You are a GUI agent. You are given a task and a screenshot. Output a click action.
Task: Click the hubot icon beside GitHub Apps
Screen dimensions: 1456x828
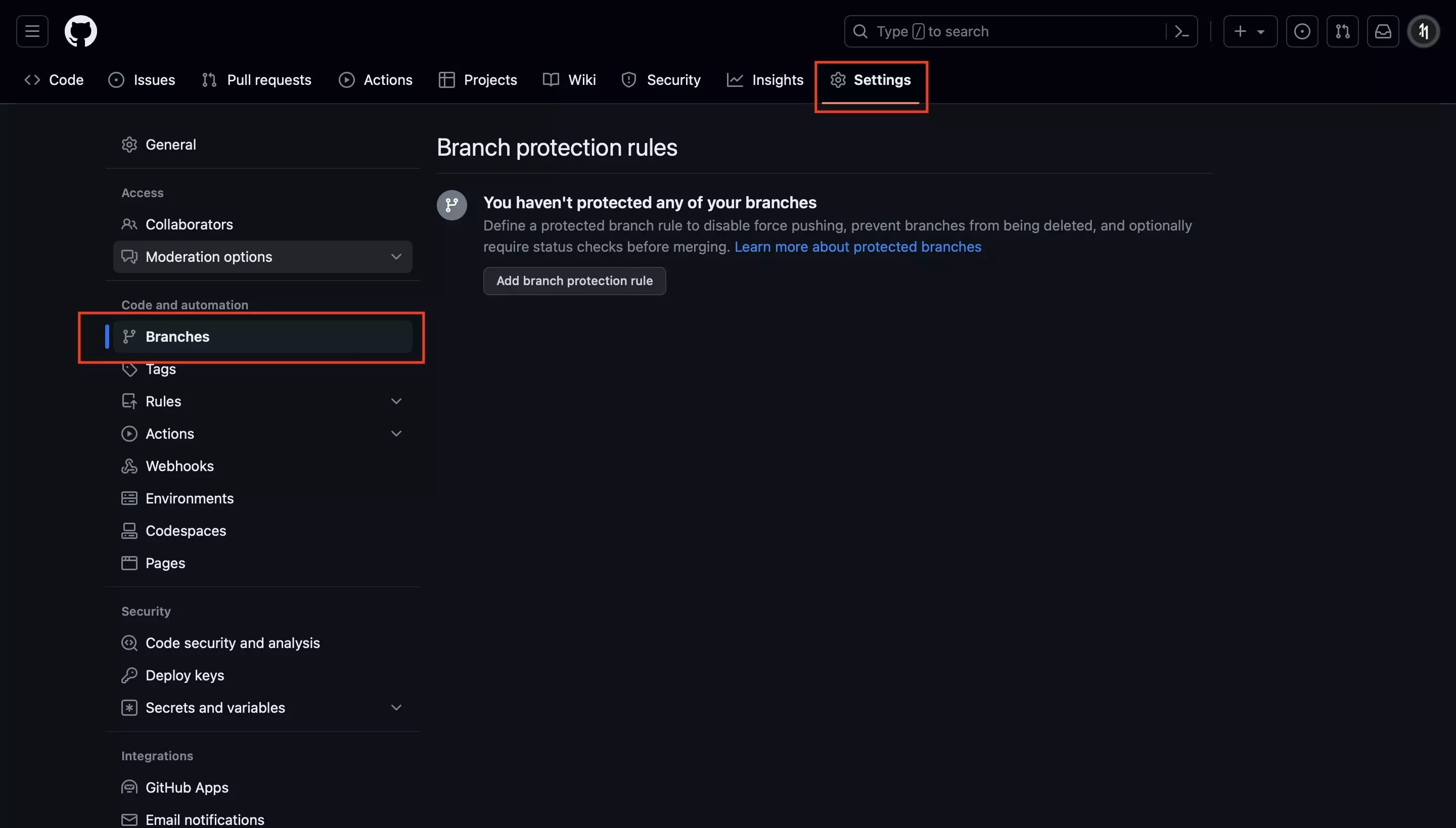click(x=129, y=788)
